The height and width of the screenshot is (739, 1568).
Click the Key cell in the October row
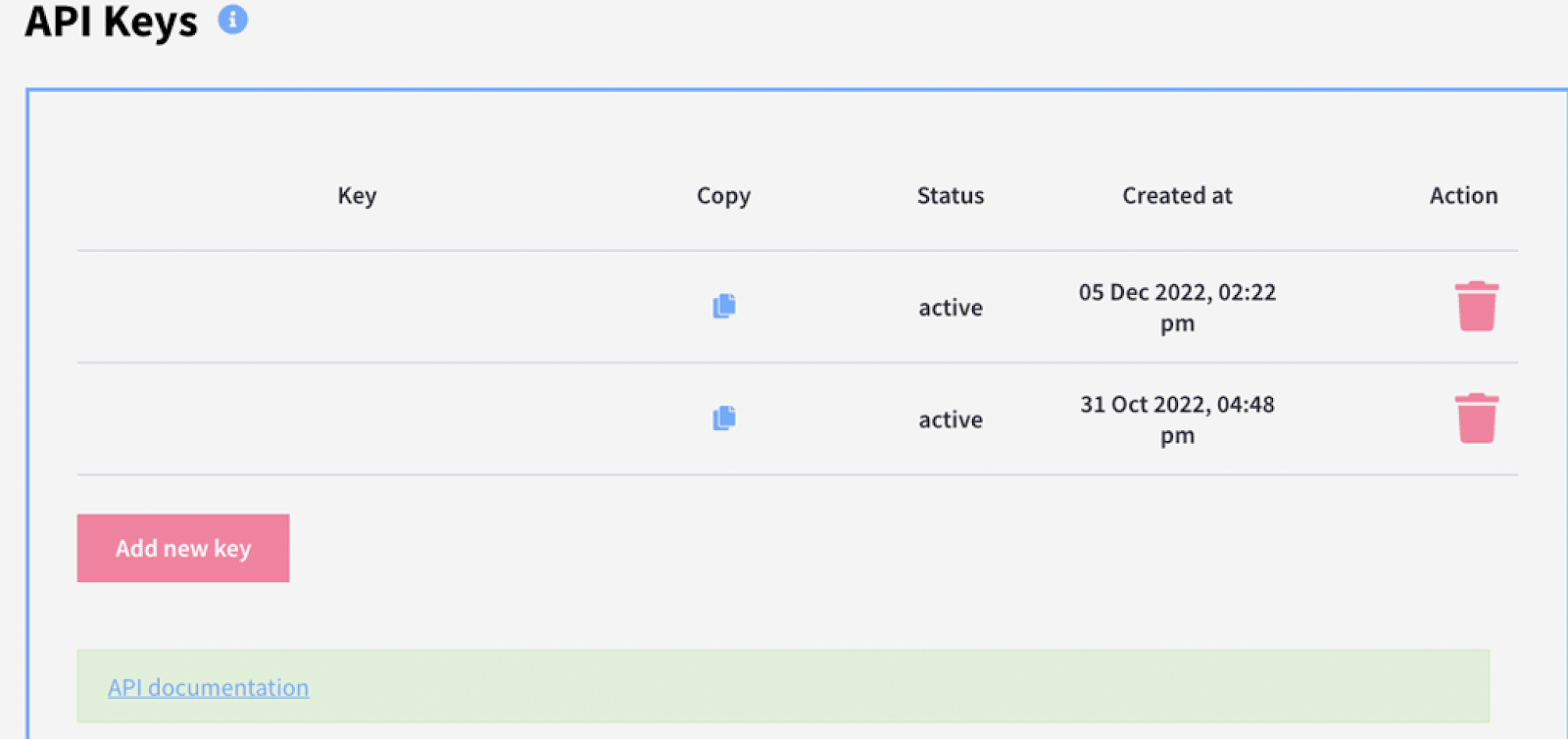pos(357,419)
